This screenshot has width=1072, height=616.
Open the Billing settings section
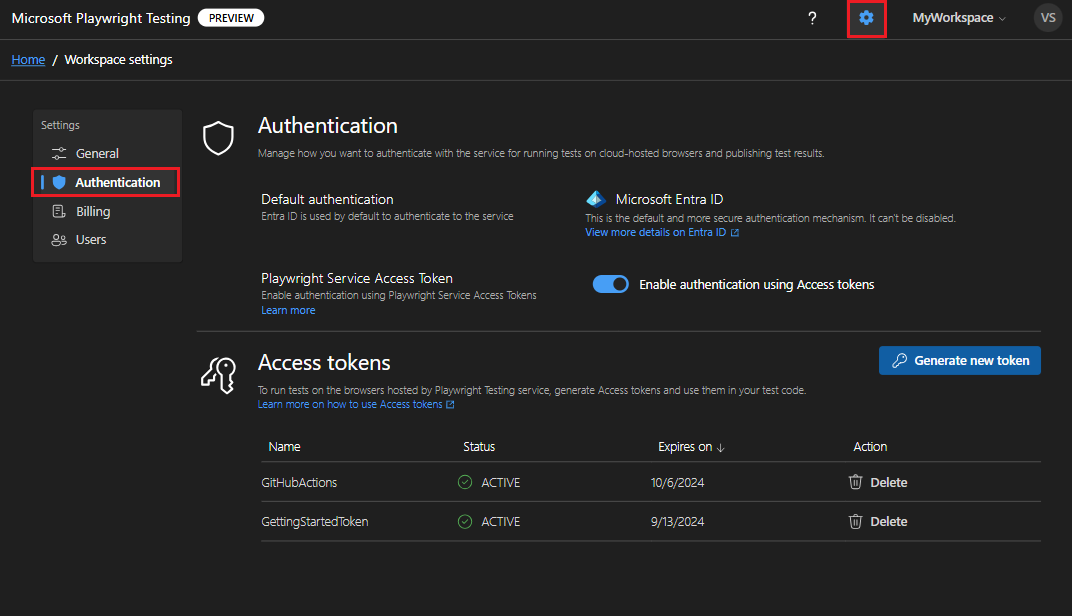[x=93, y=211]
